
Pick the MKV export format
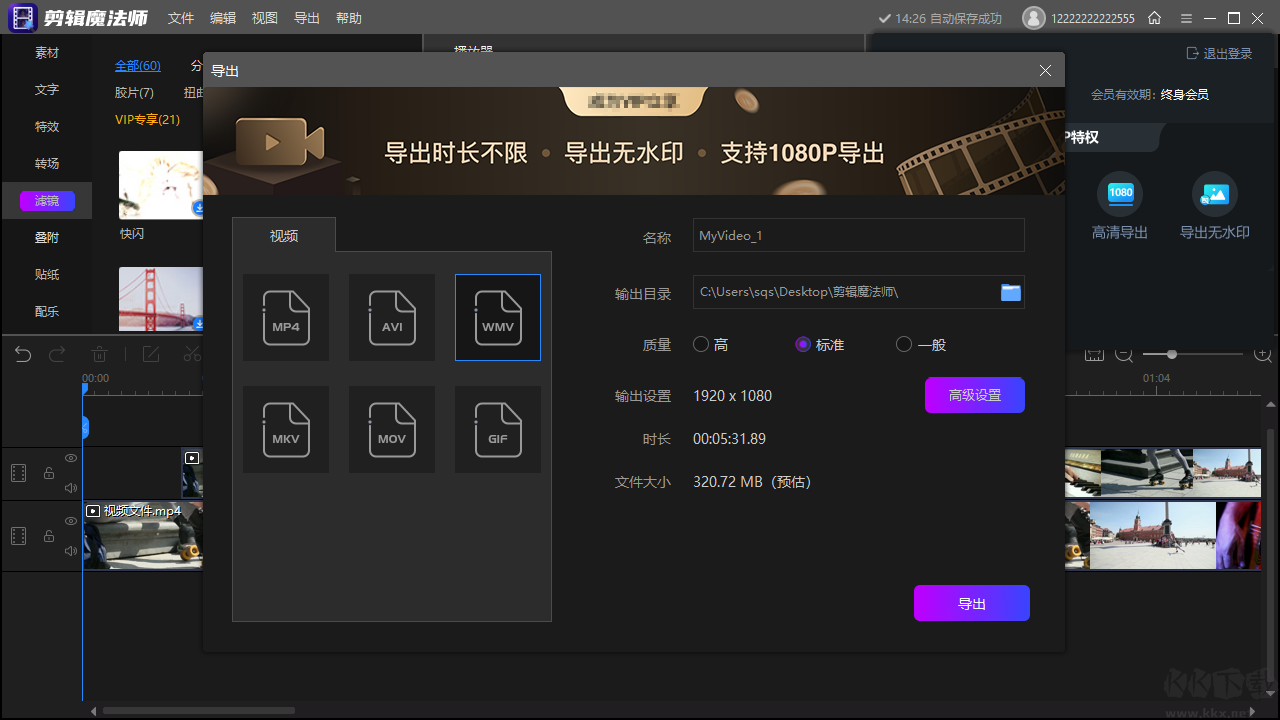(286, 429)
